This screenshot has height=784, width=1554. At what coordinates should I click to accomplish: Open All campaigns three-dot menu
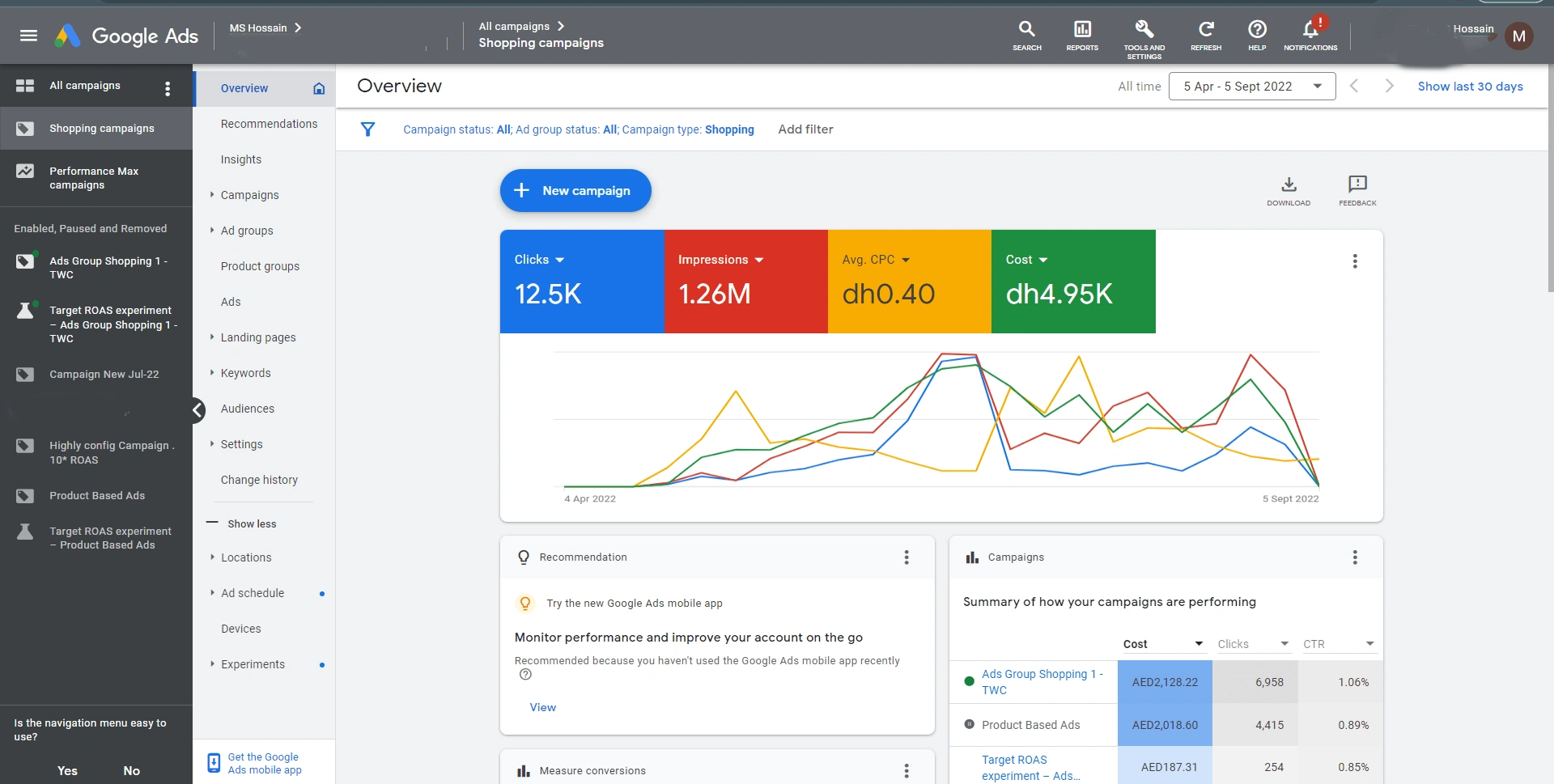click(168, 88)
